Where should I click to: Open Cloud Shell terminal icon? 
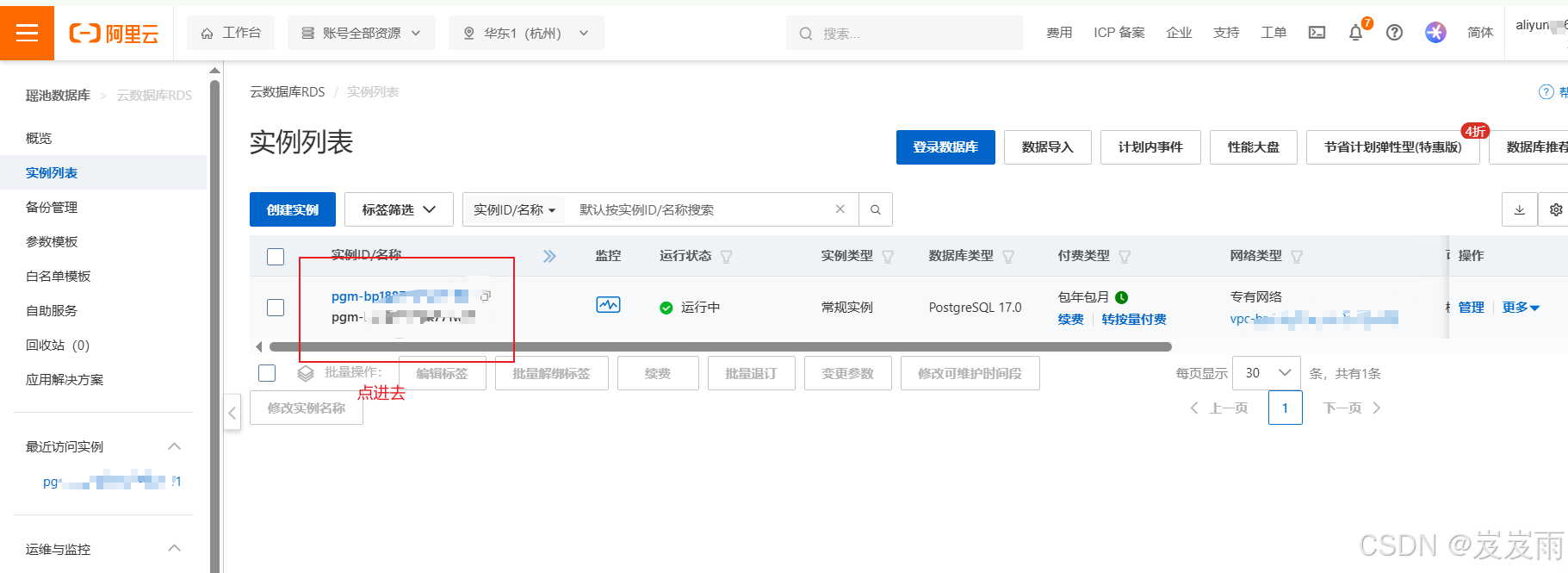[x=1317, y=33]
